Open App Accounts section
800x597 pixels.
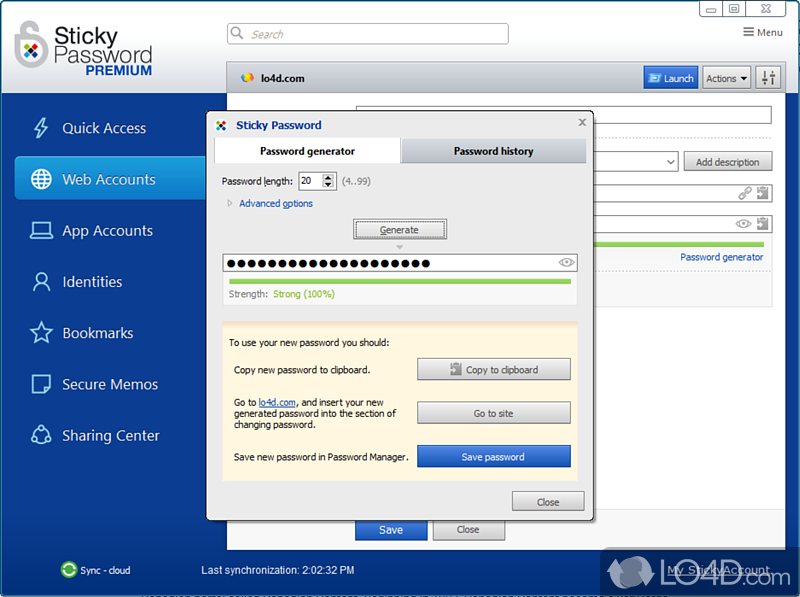click(x=92, y=231)
